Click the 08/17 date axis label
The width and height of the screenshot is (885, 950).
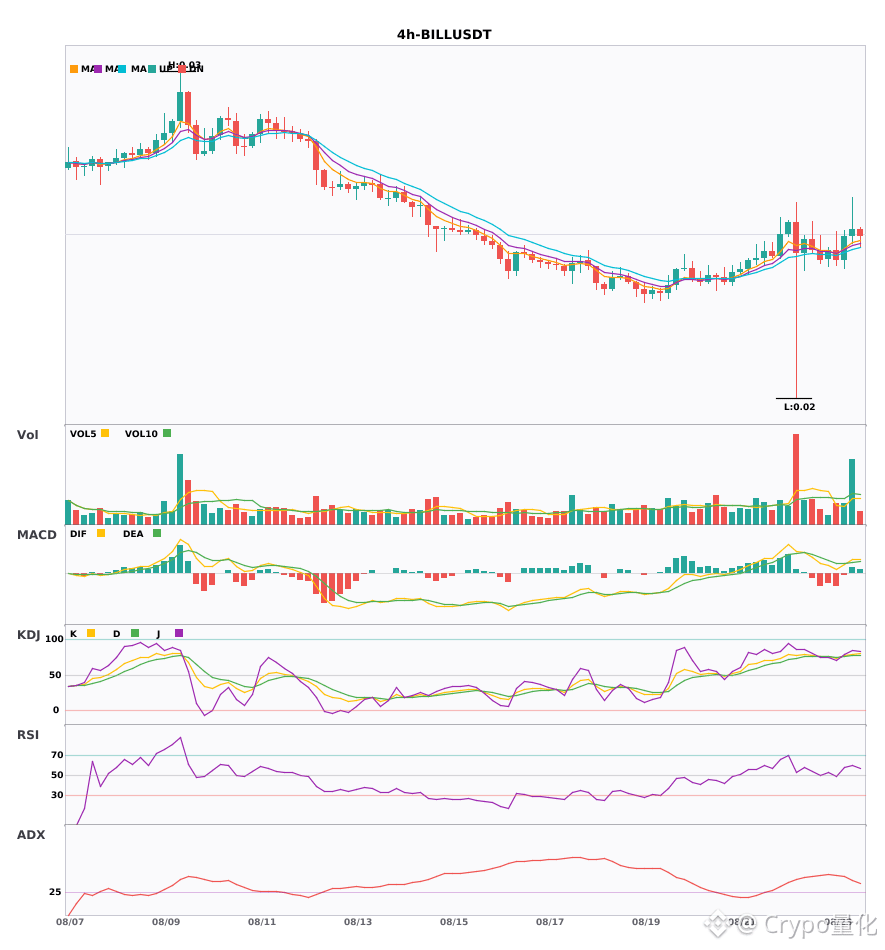tap(550, 922)
